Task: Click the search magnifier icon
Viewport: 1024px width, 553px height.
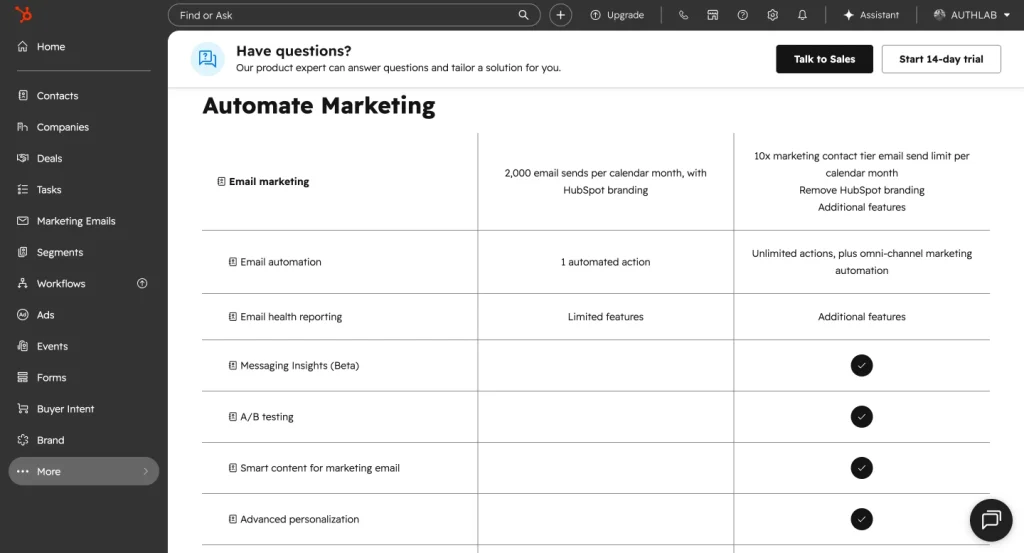Action: coord(523,15)
